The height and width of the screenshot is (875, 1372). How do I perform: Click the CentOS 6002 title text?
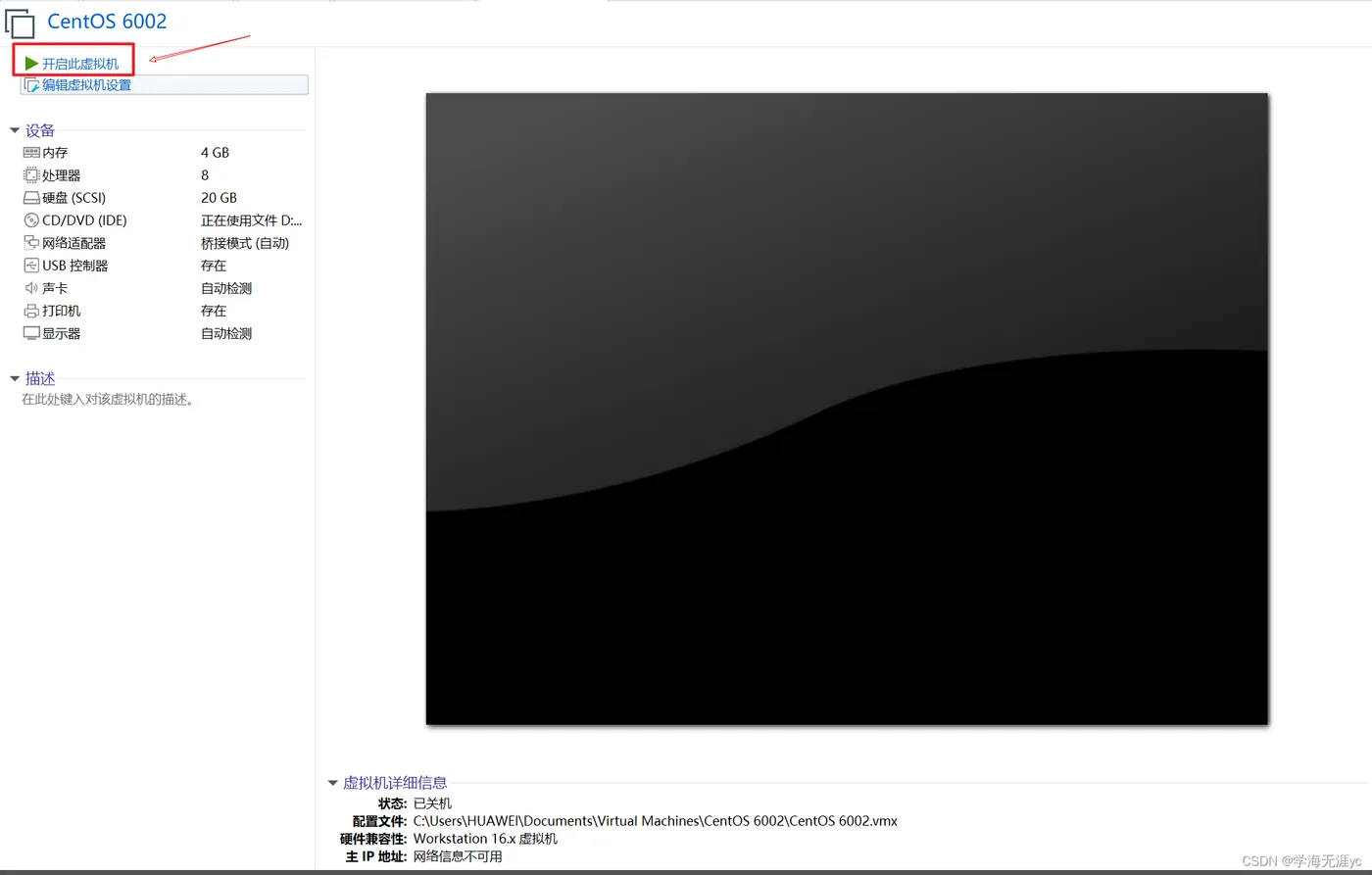[x=107, y=22]
